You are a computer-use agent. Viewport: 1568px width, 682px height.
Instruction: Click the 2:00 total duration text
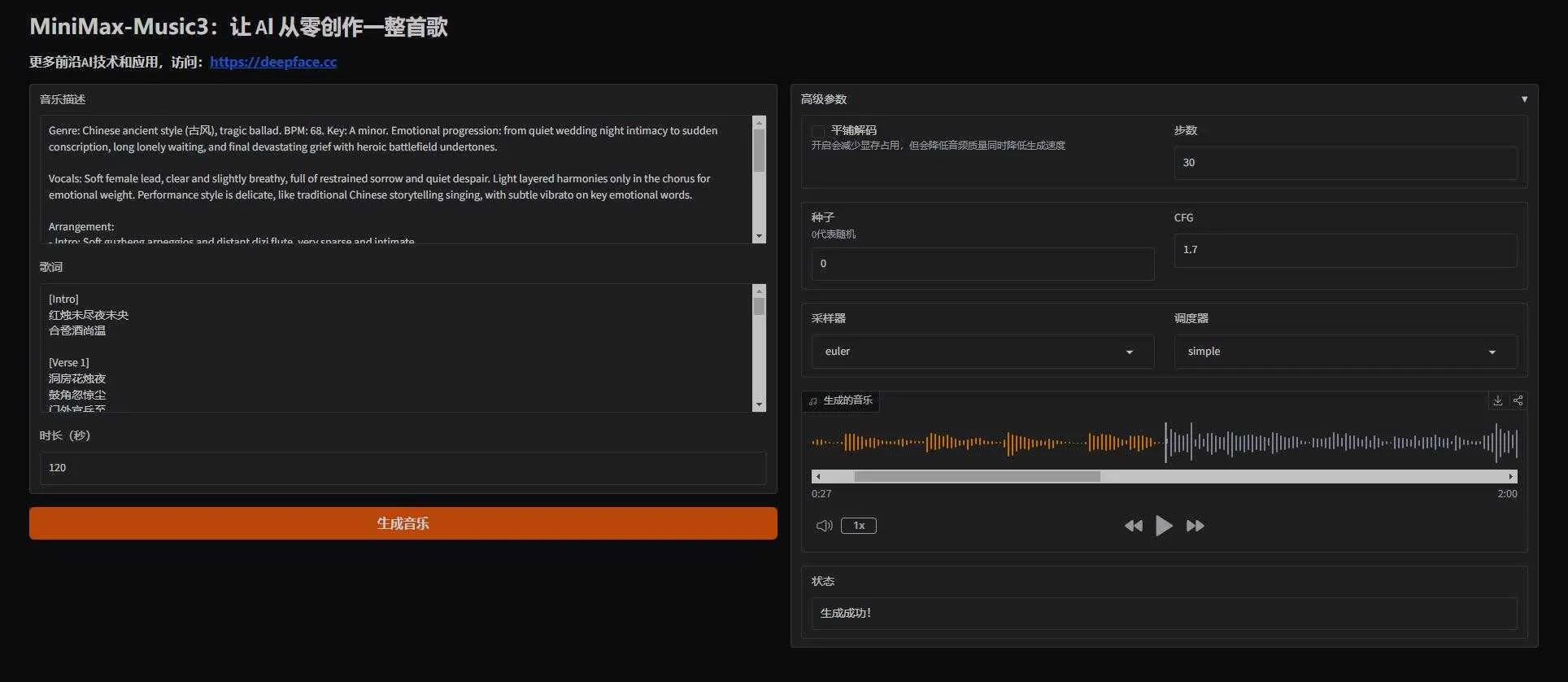tap(1507, 494)
